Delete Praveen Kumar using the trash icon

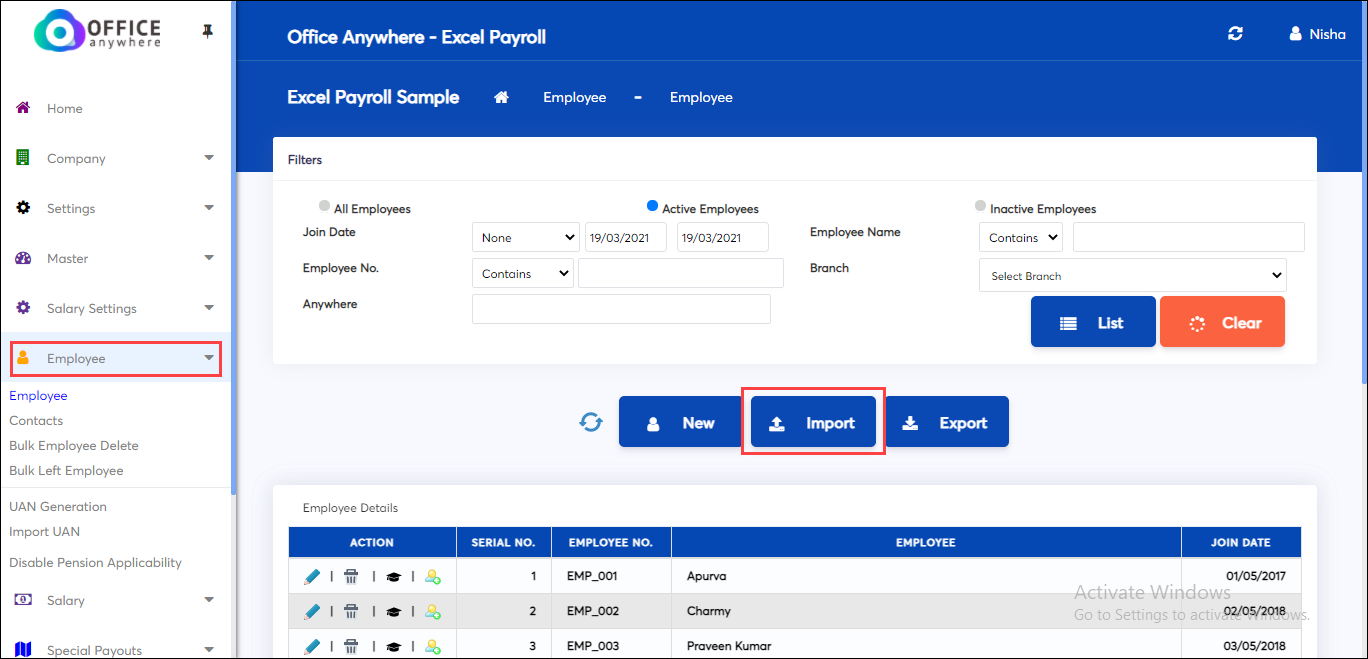tap(351, 646)
